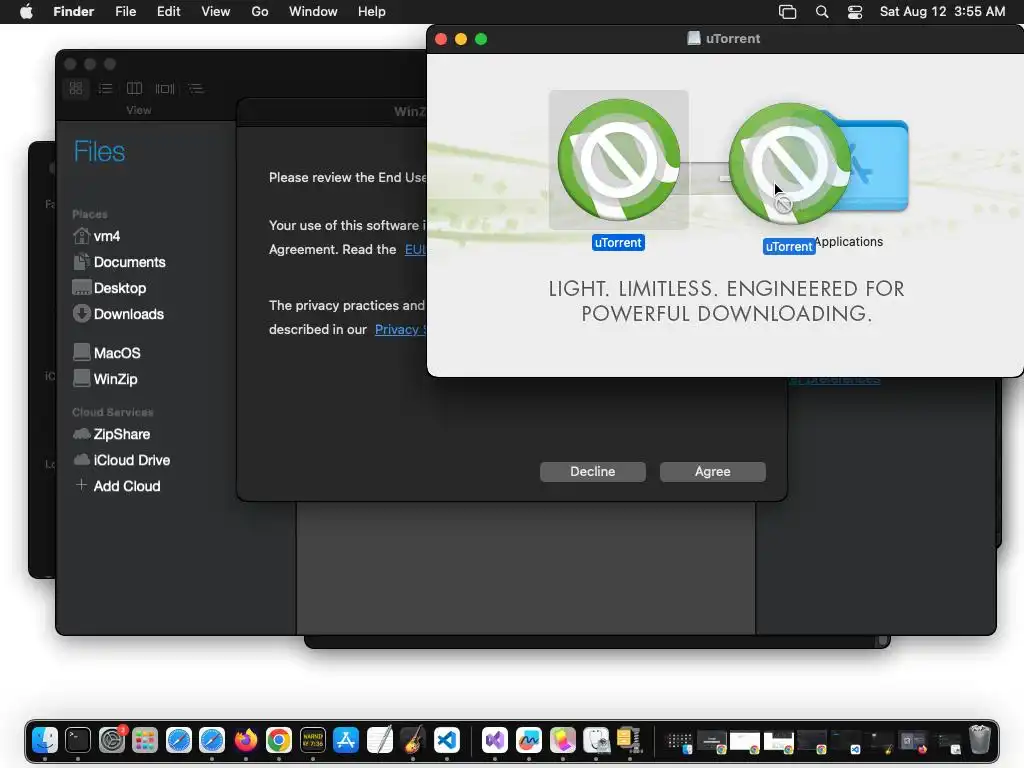Open Spotlight search from menu bar

(822, 12)
